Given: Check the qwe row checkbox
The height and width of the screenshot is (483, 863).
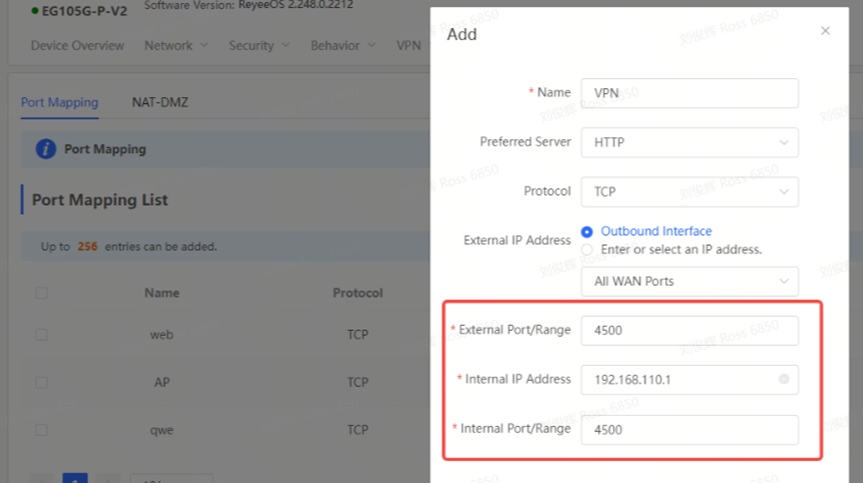Looking at the screenshot, I should 41,430.
